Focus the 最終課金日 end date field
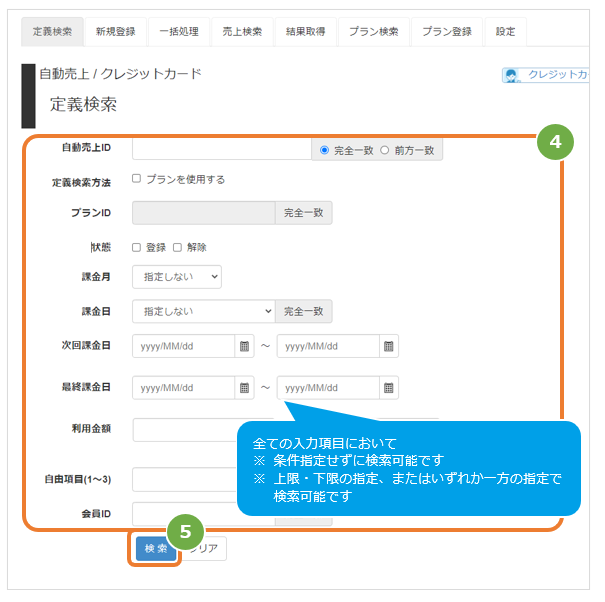 pyautogui.click(x=328, y=387)
